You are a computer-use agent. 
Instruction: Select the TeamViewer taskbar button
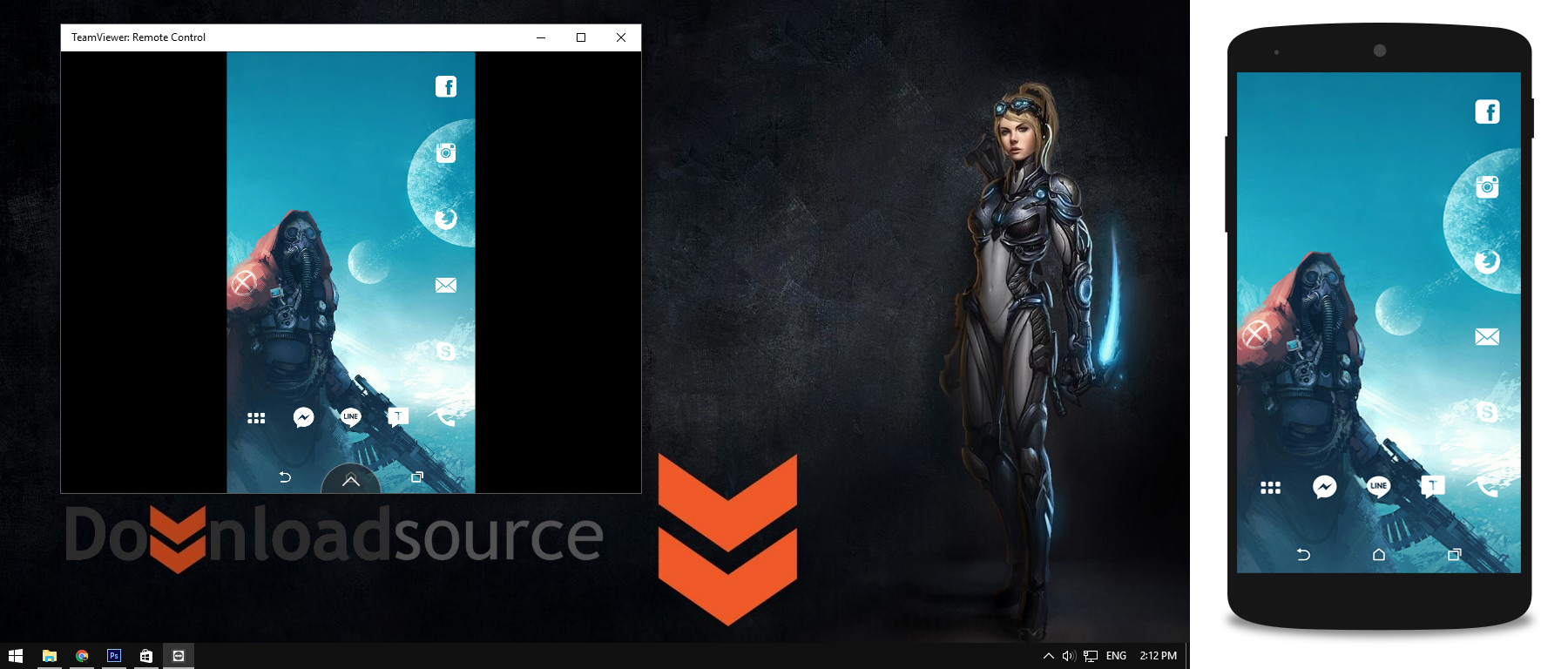(x=179, y=656)
